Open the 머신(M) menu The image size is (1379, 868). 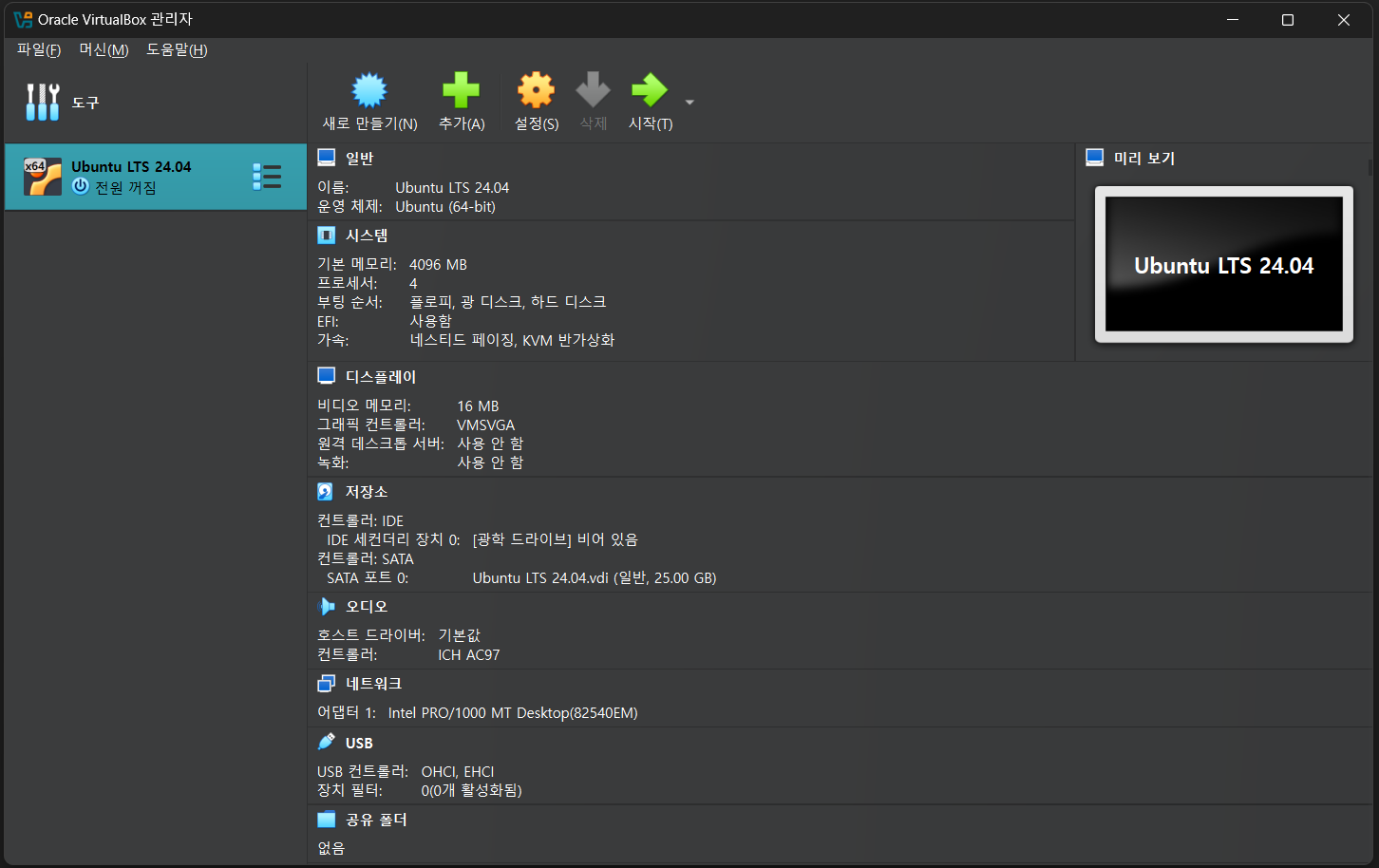pyautogui.click(x=104, y=49)
